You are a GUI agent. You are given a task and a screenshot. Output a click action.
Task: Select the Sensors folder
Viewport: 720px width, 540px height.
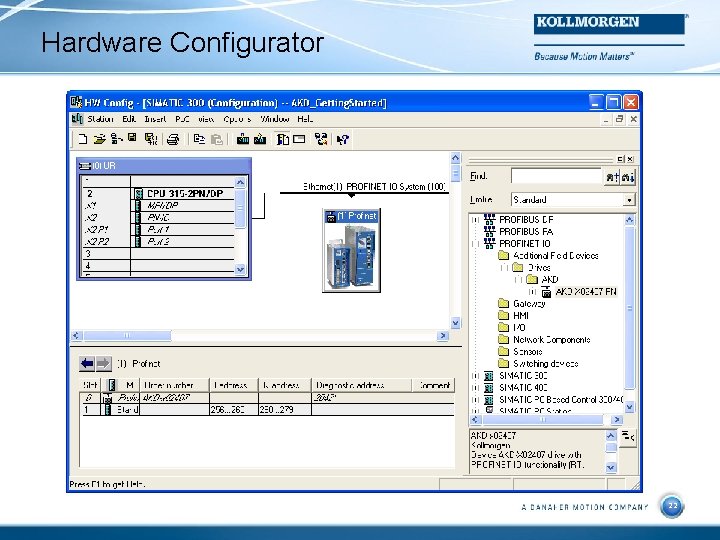(528, 351)
